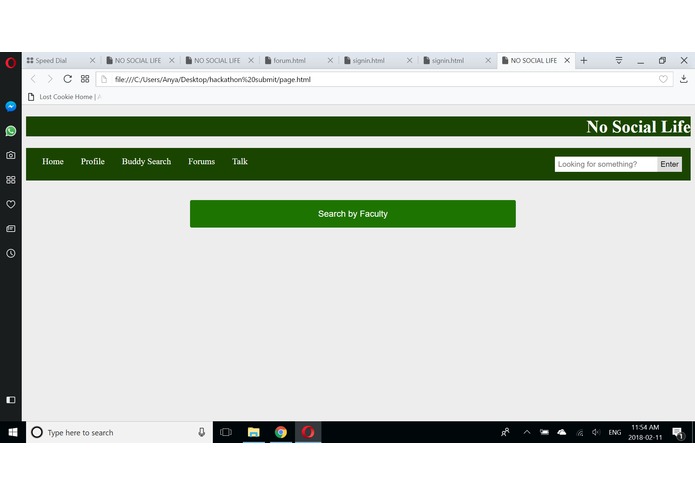Close the Speed Dial tab
The image size is (695, 494).
[92, 60]
